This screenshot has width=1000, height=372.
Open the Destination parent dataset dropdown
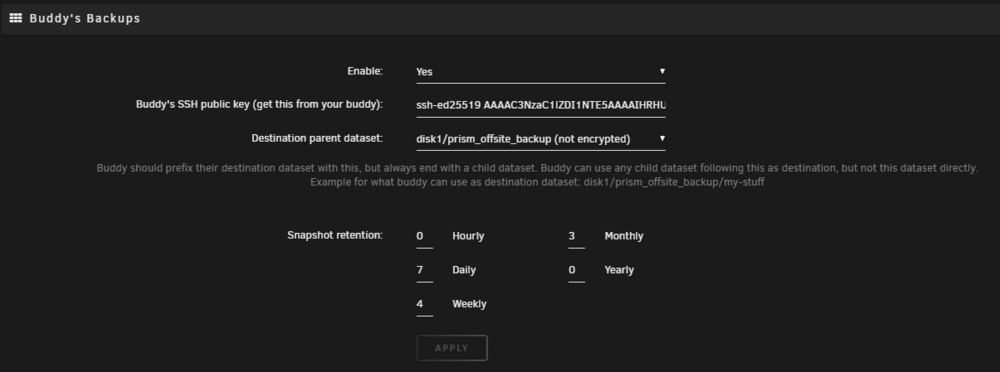541,139
